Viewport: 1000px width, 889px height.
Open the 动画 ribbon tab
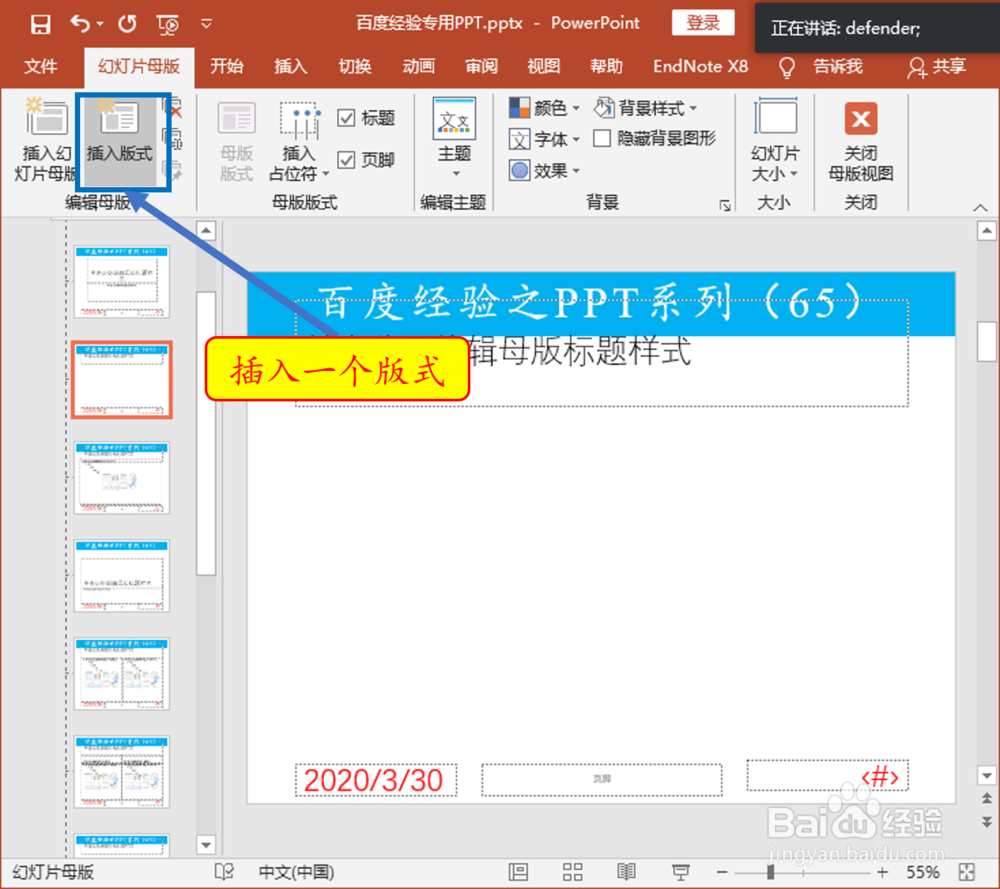coord(418,66)
